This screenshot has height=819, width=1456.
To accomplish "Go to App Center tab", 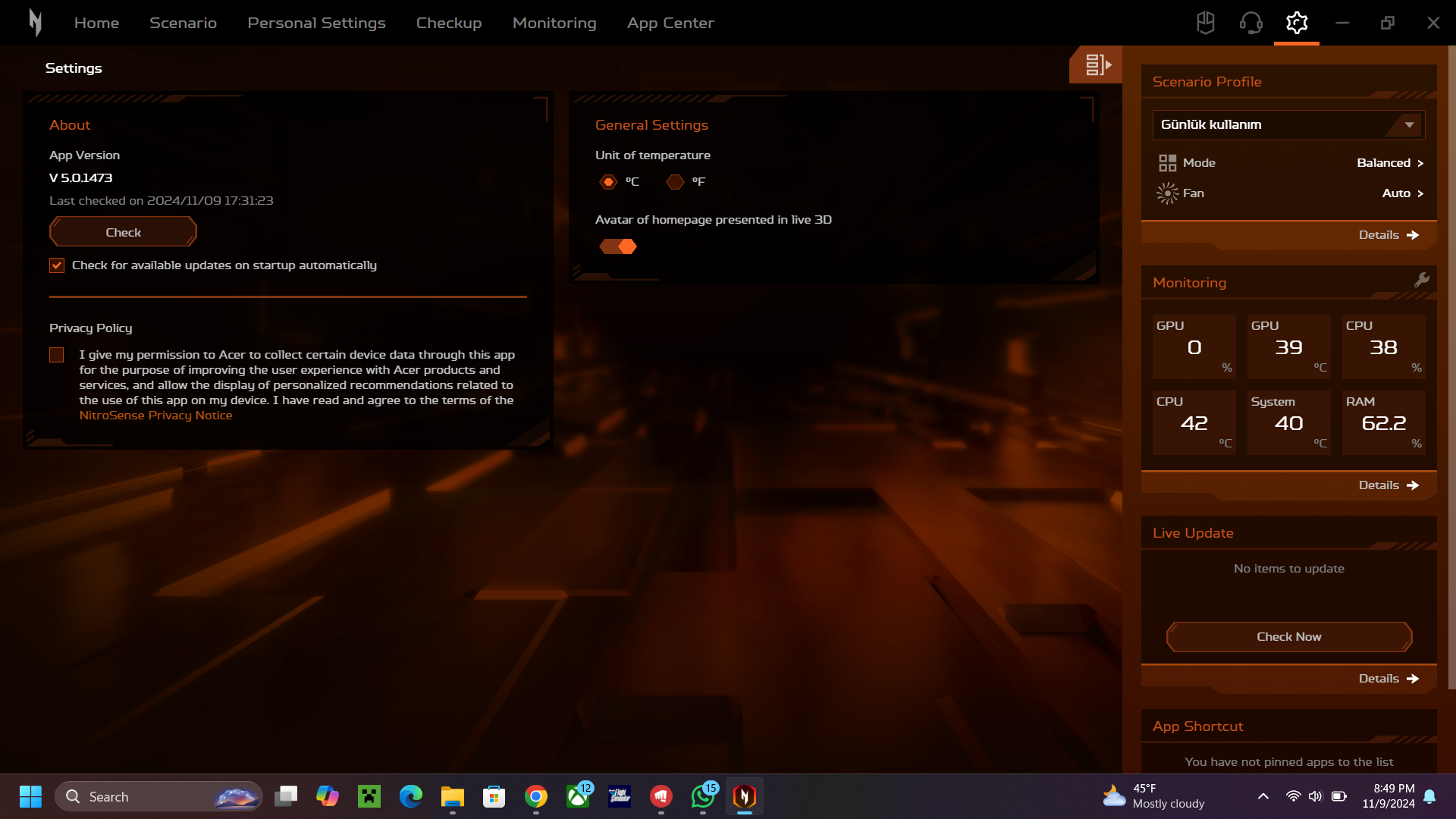I will (670, 23).
